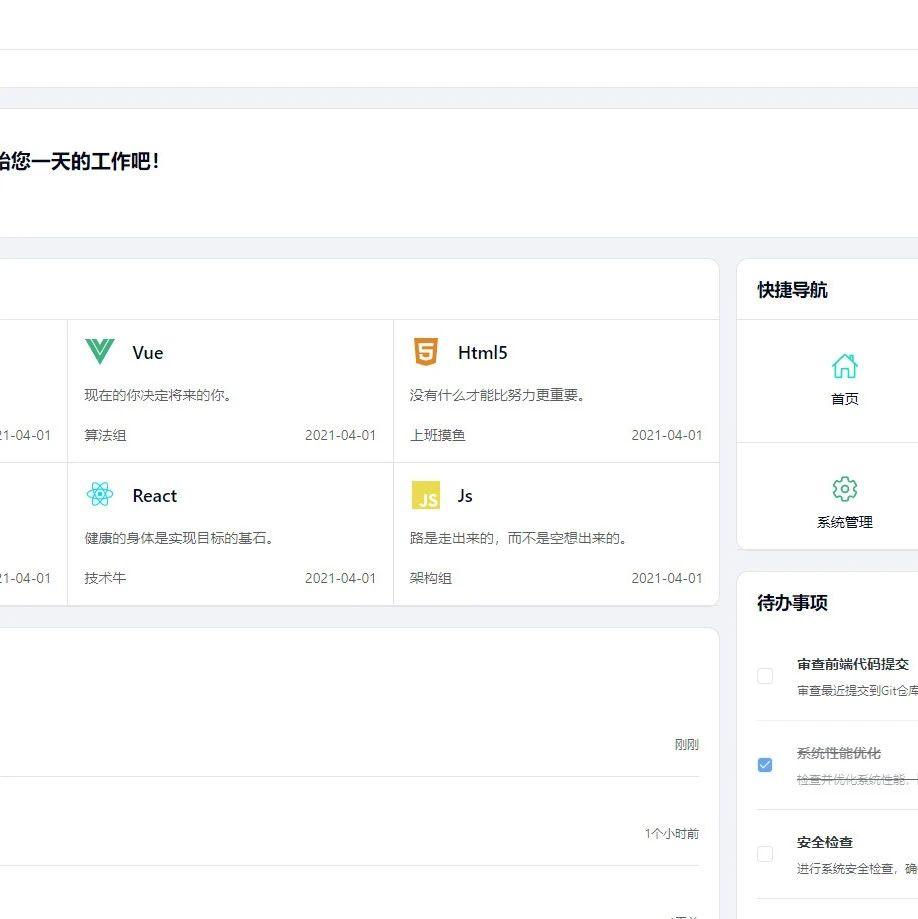Select the 系统管理 quick navigation item

845,522
